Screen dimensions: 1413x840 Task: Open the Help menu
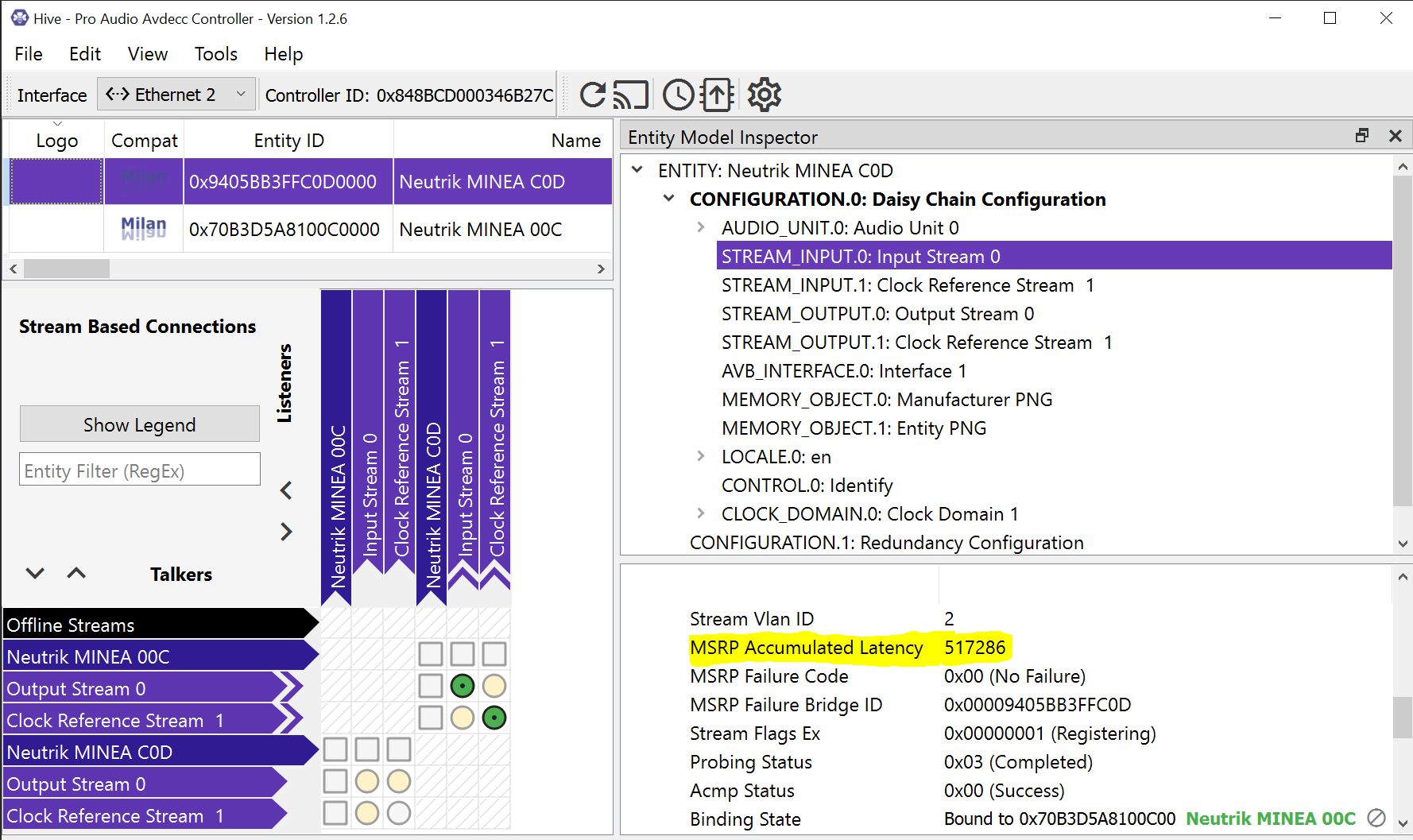pyautogui.click(x=284, y=54)
